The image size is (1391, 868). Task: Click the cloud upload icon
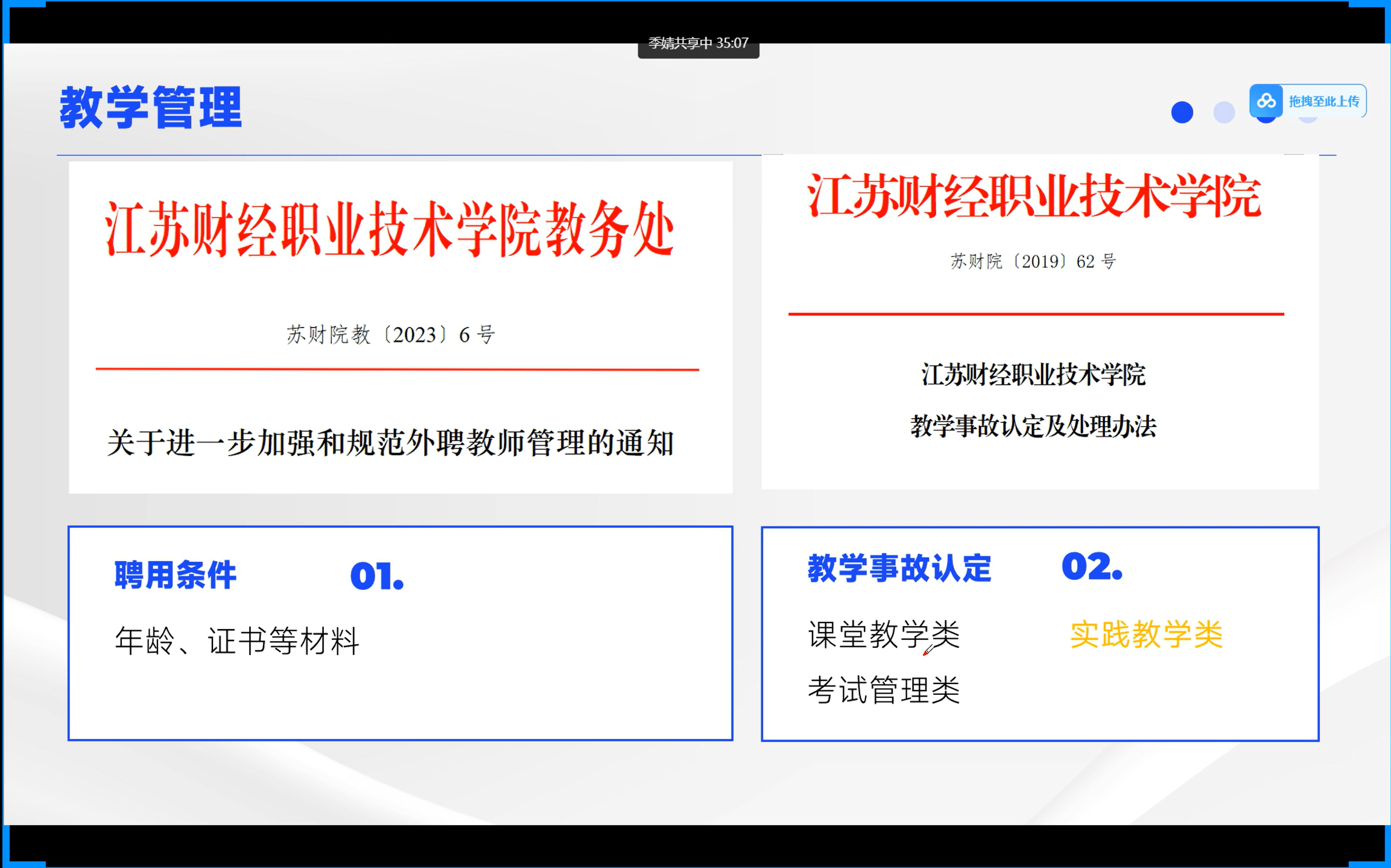click(x=1266, y=100)
